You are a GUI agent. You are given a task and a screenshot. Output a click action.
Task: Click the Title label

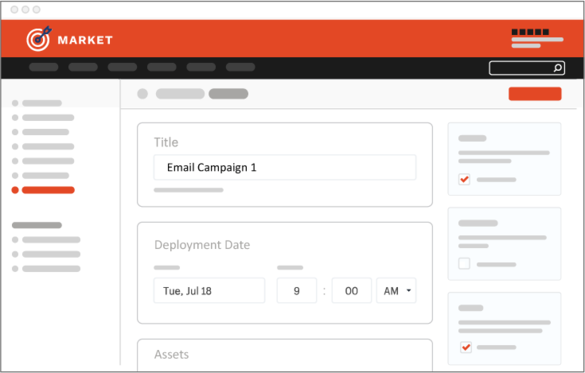click(166, 142)
